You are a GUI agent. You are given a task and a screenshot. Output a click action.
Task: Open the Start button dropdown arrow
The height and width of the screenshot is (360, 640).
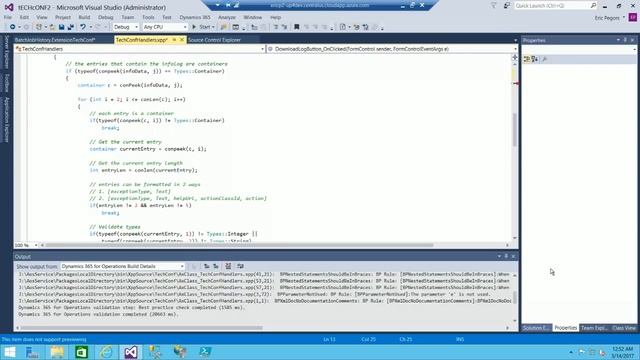[213, 27]
